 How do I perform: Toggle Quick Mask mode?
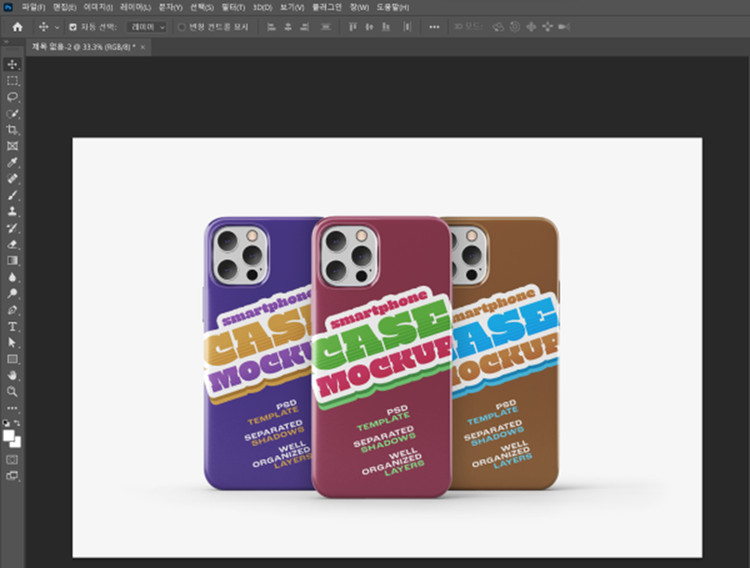12,459
